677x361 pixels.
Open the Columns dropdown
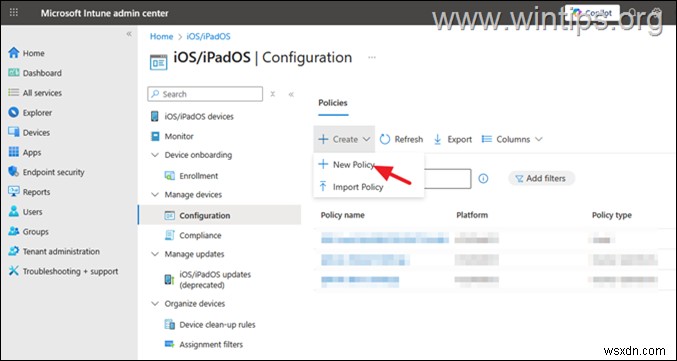click(x=512, y=139)
